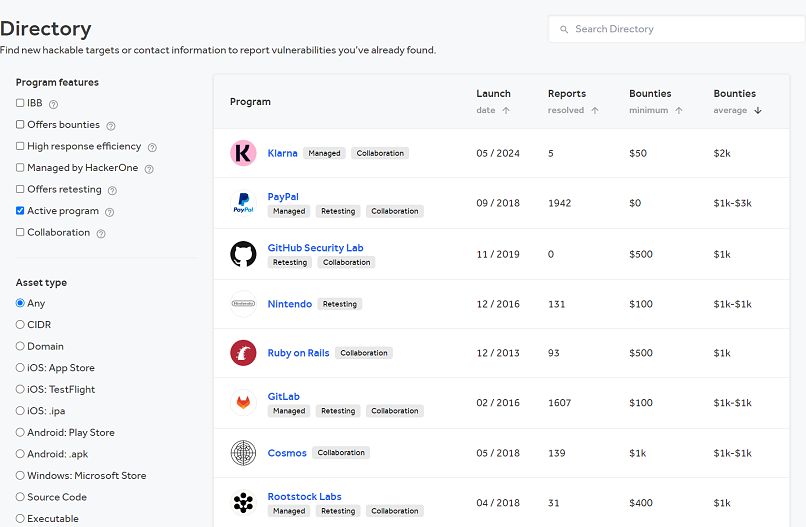
Task: Click the GitHub Security Lab octocat icon
Action: pyautogui.click(x=243, y=254)
